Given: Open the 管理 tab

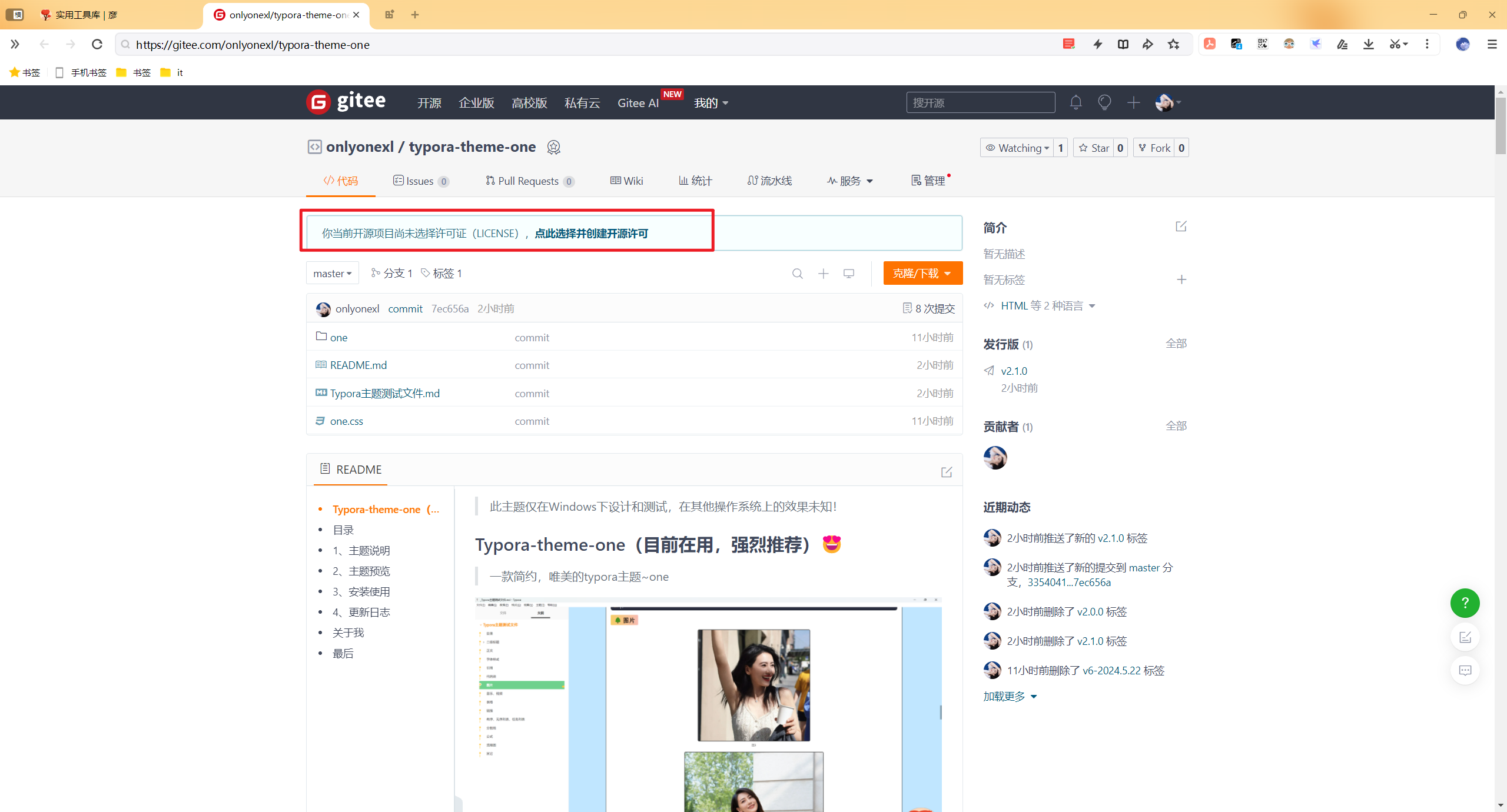Looking at the screenshot, I should pos(930,181).
